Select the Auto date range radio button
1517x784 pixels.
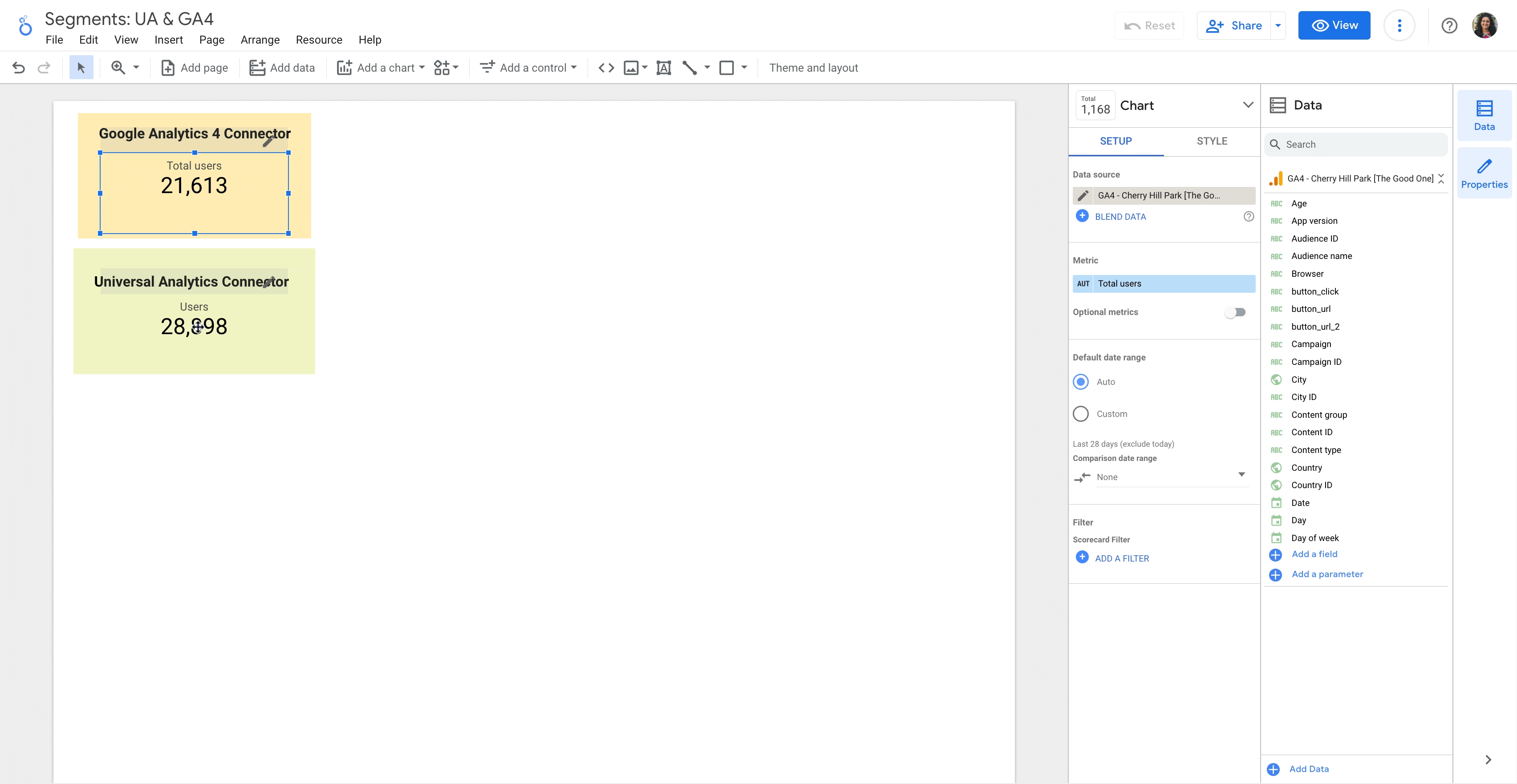click(1081, 381)
